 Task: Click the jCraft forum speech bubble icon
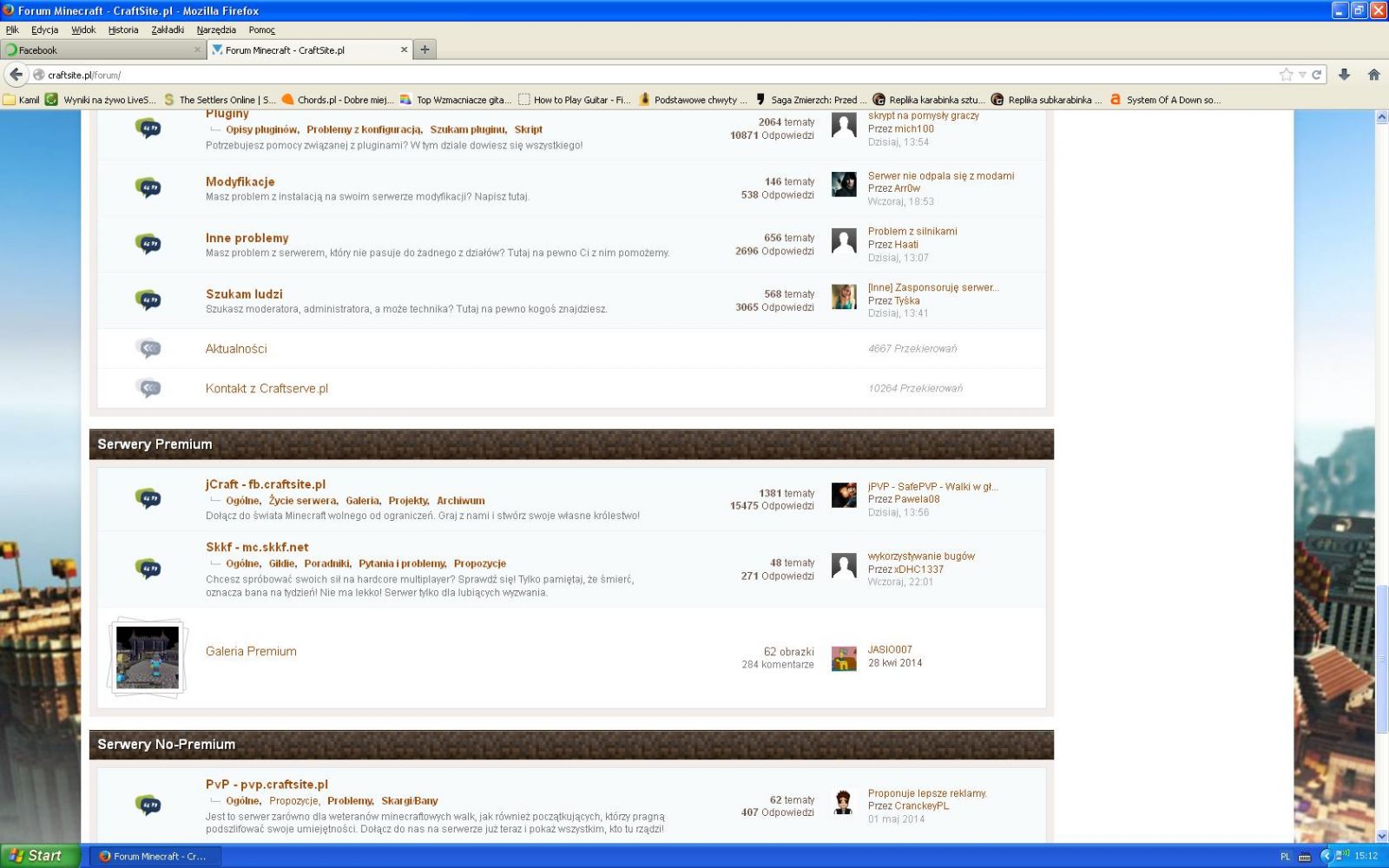(x=148, y=498)
